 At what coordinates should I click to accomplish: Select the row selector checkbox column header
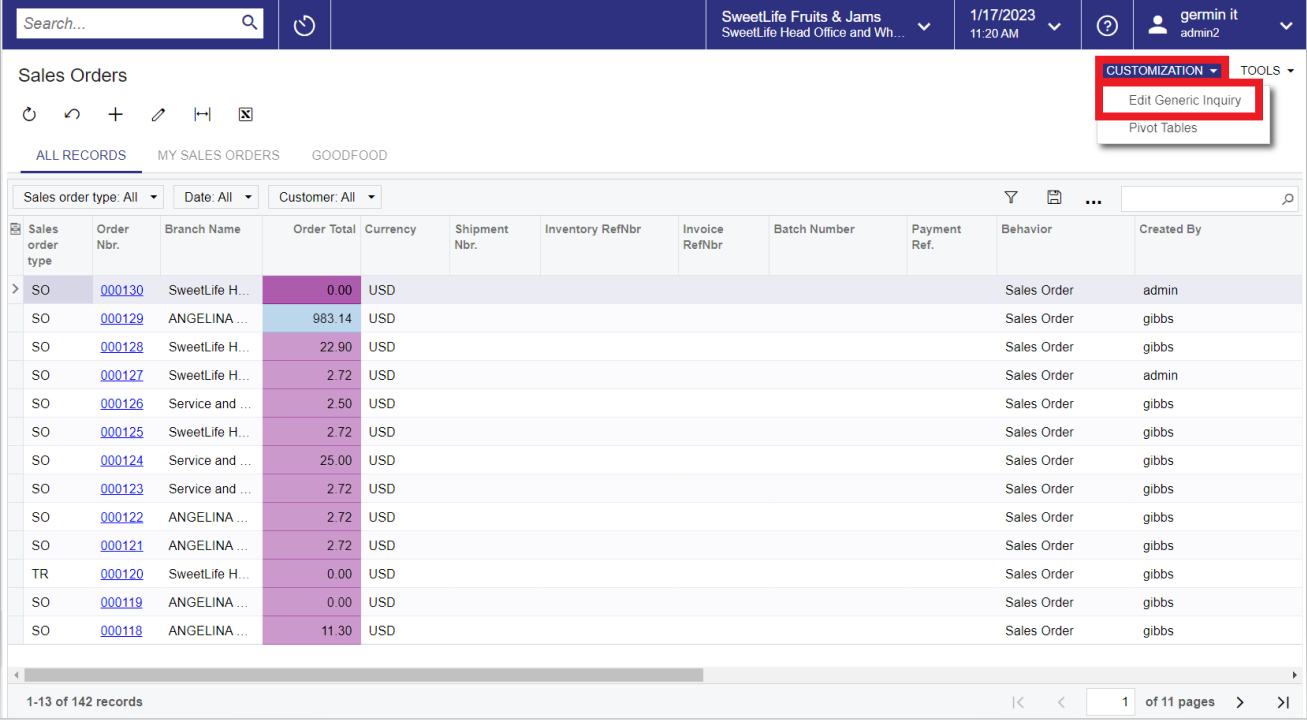16,228
